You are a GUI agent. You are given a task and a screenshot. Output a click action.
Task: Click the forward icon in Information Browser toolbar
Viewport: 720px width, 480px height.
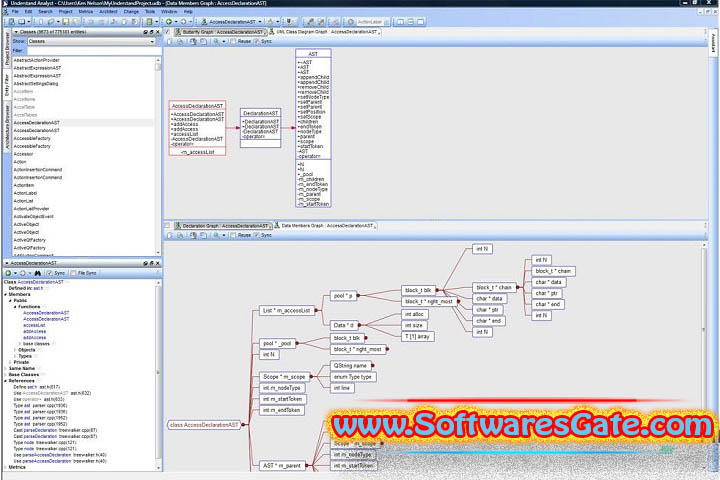(x=22, y=273)
